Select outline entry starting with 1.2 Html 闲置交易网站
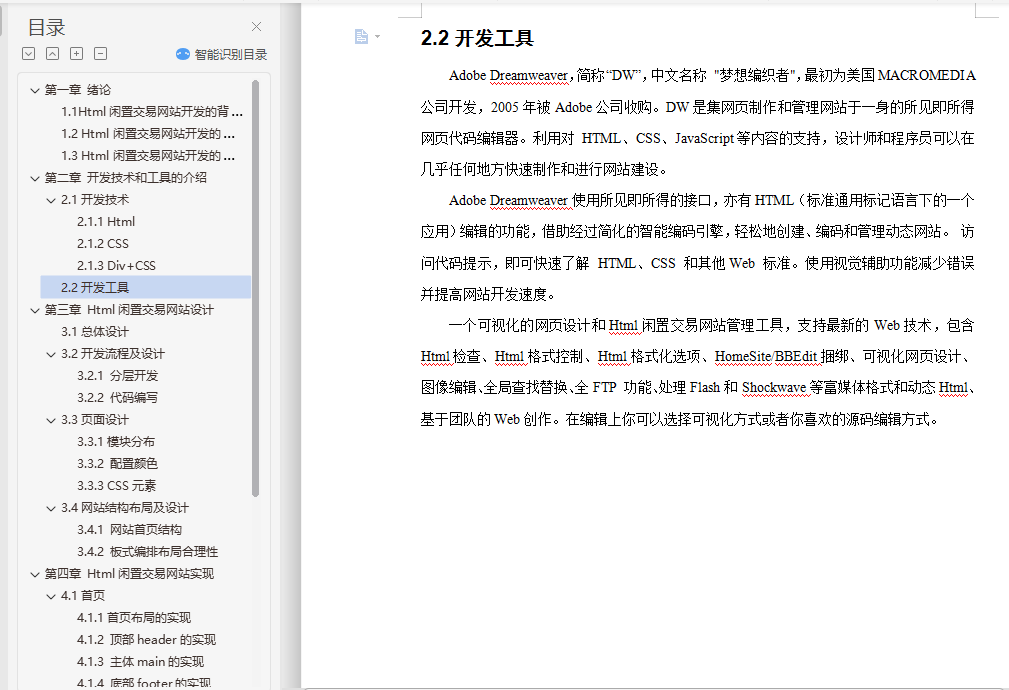The width and height of the screenshot is (1009, 690). (x=148, y=133)
